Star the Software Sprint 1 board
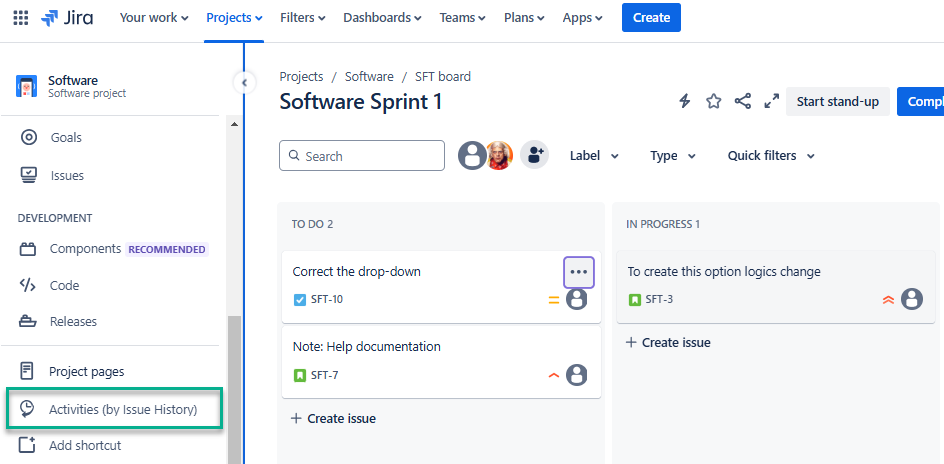944x464 pixels. pyautogui.click(x=714, y=101)
